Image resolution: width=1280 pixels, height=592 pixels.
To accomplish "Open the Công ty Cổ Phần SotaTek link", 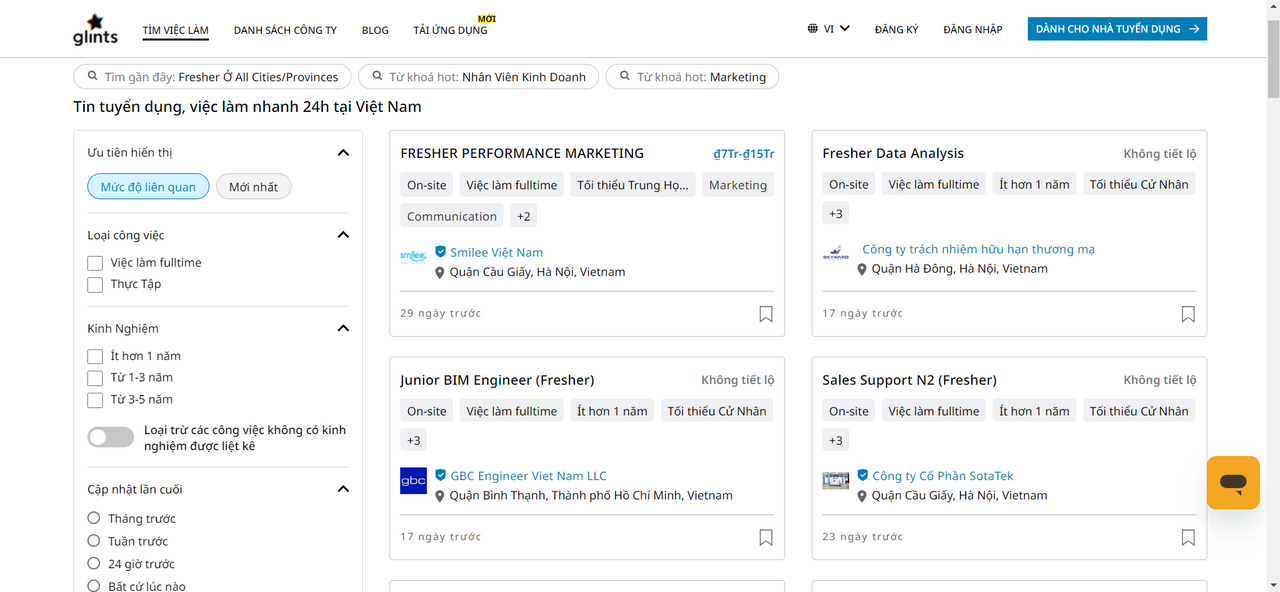I will (942, 476).
